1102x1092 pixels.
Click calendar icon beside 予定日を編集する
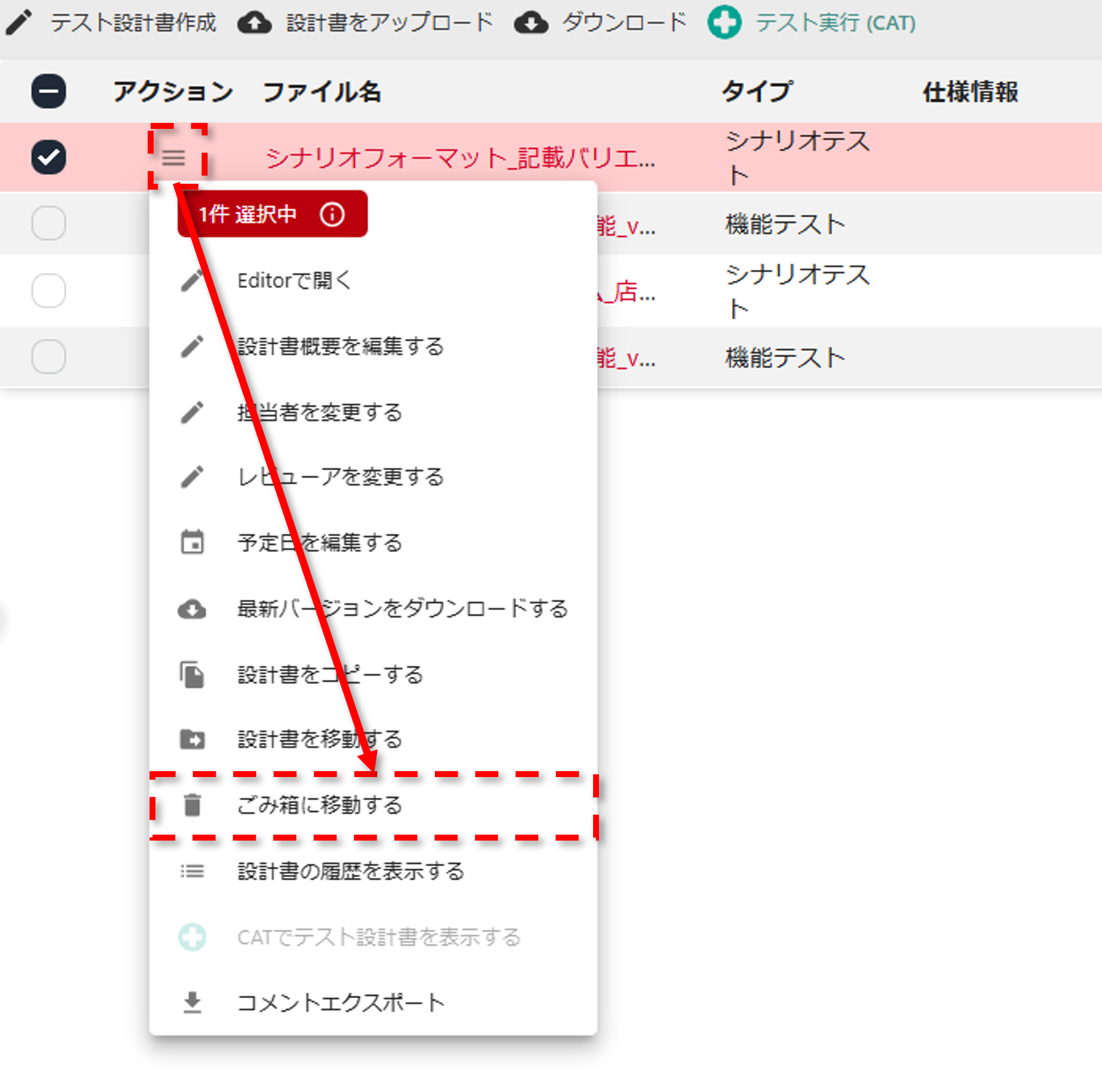coord(192,542)
